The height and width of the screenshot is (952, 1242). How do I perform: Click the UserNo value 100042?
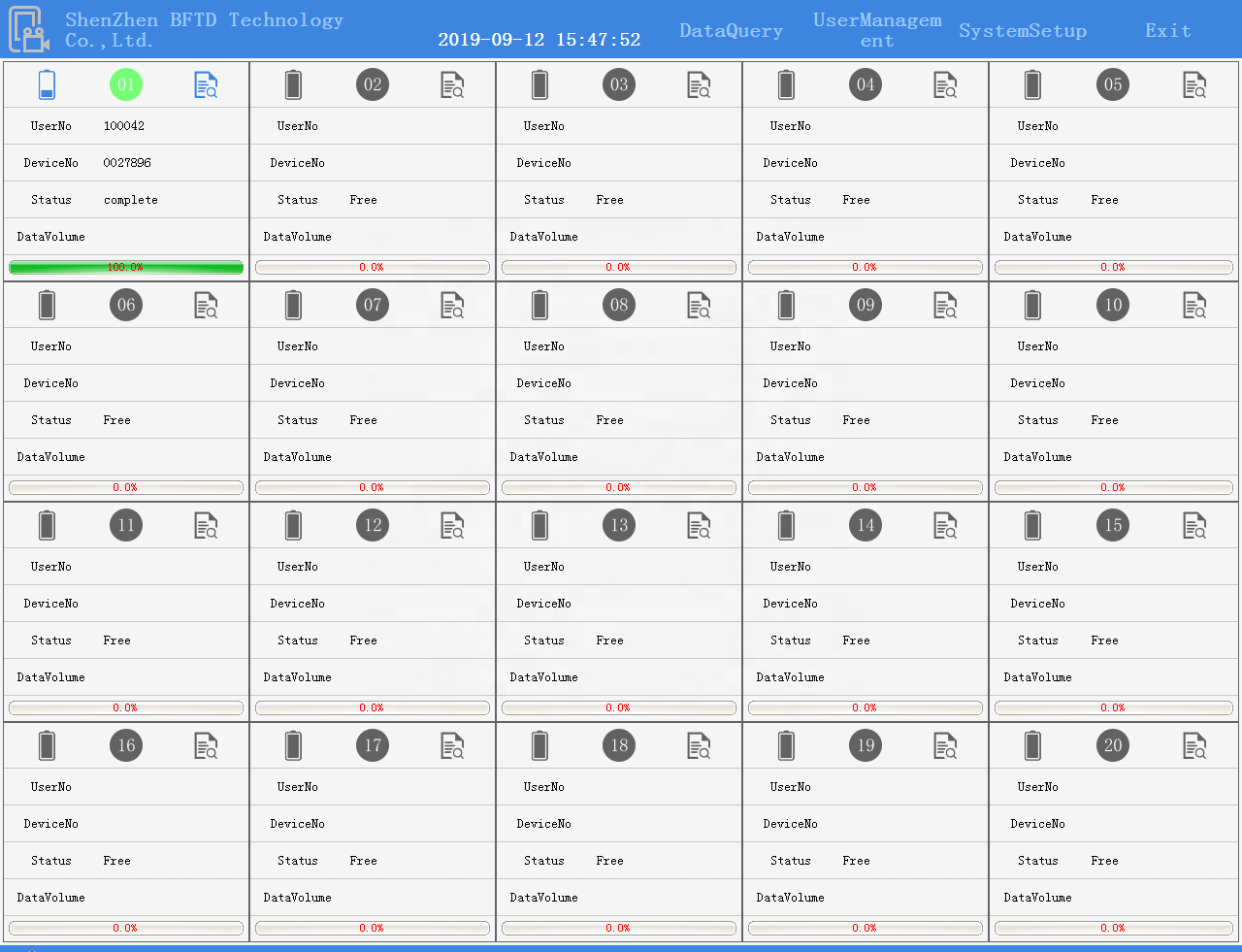124,126
